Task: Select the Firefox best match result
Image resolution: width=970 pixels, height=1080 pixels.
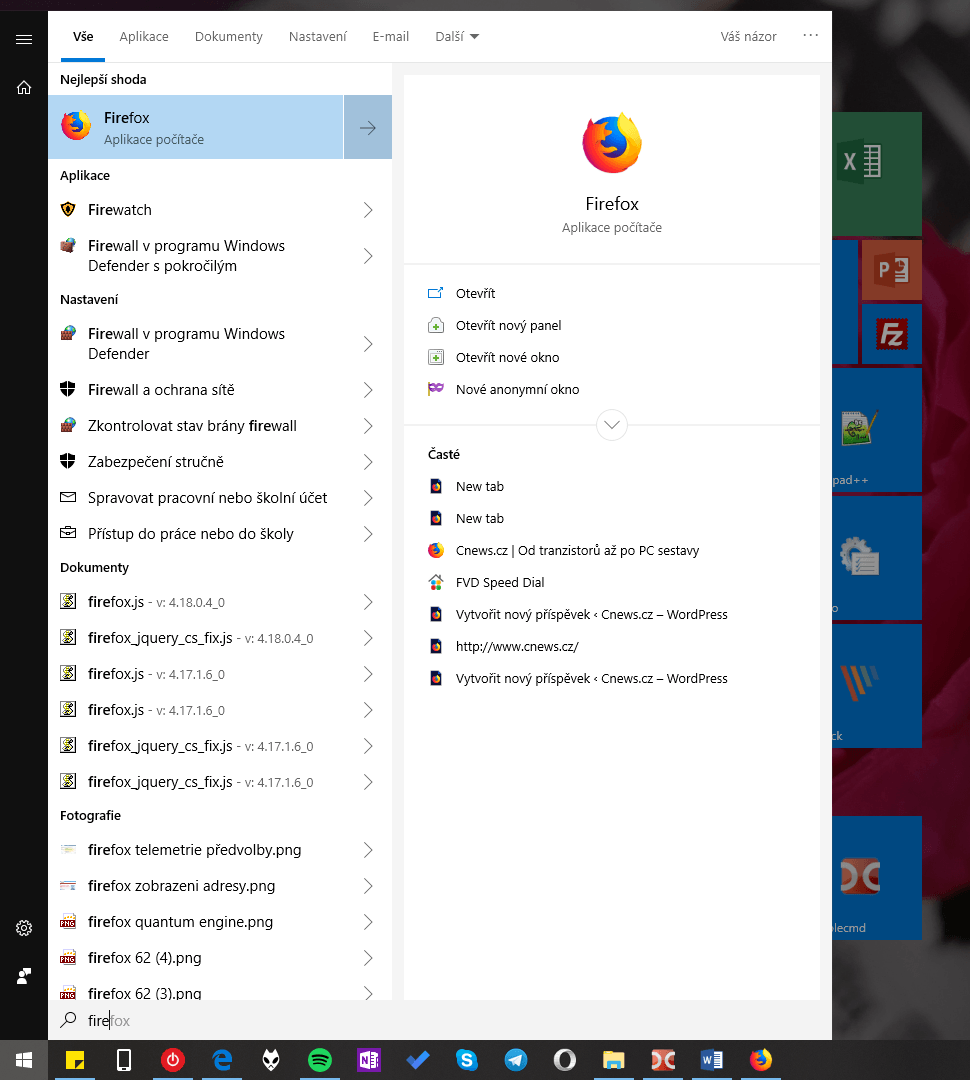Action: click(x=196, y=127)
